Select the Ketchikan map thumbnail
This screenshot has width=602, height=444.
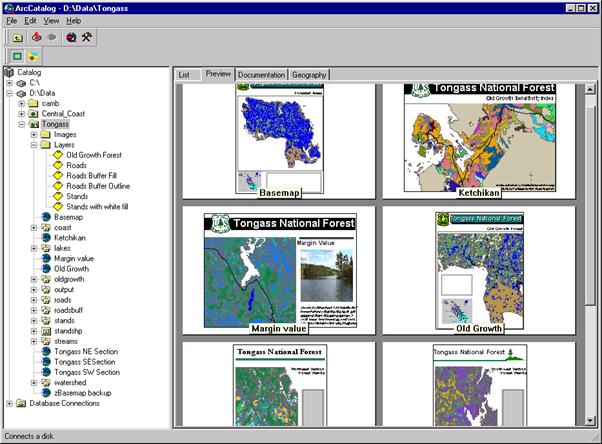click(479, 140)
